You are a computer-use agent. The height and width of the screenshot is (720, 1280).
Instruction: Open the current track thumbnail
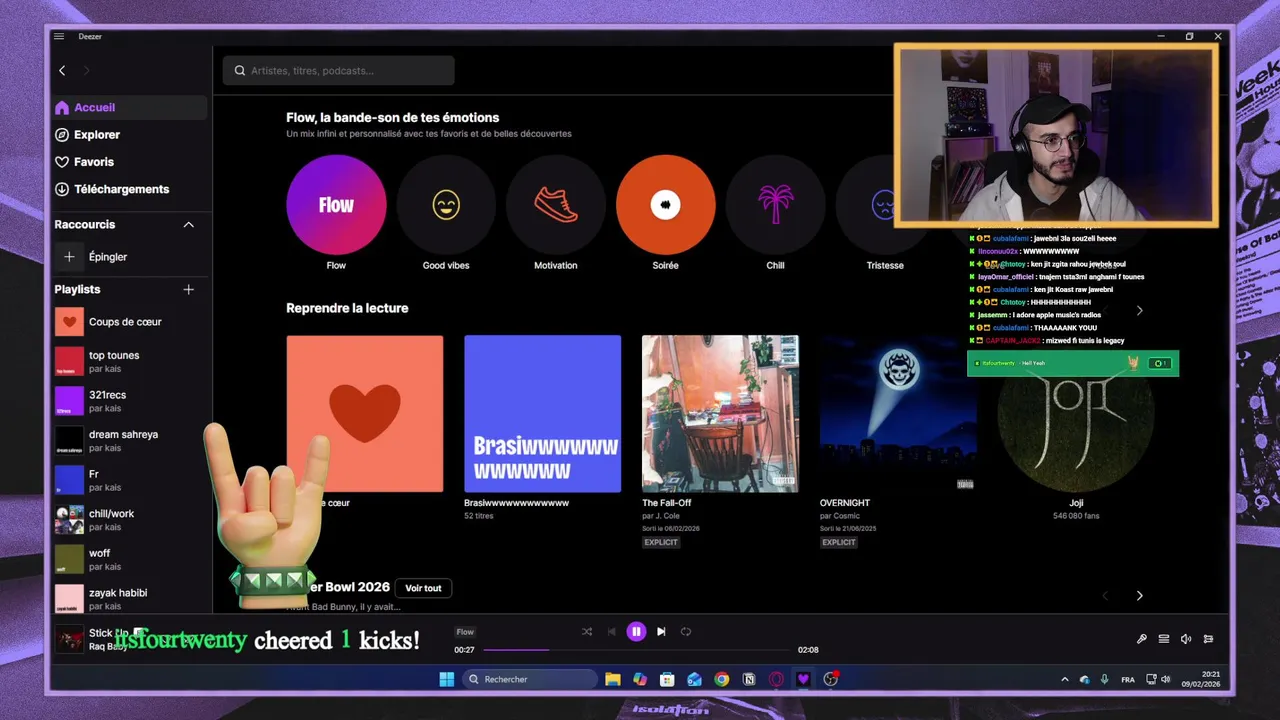(x=69, y=639)
